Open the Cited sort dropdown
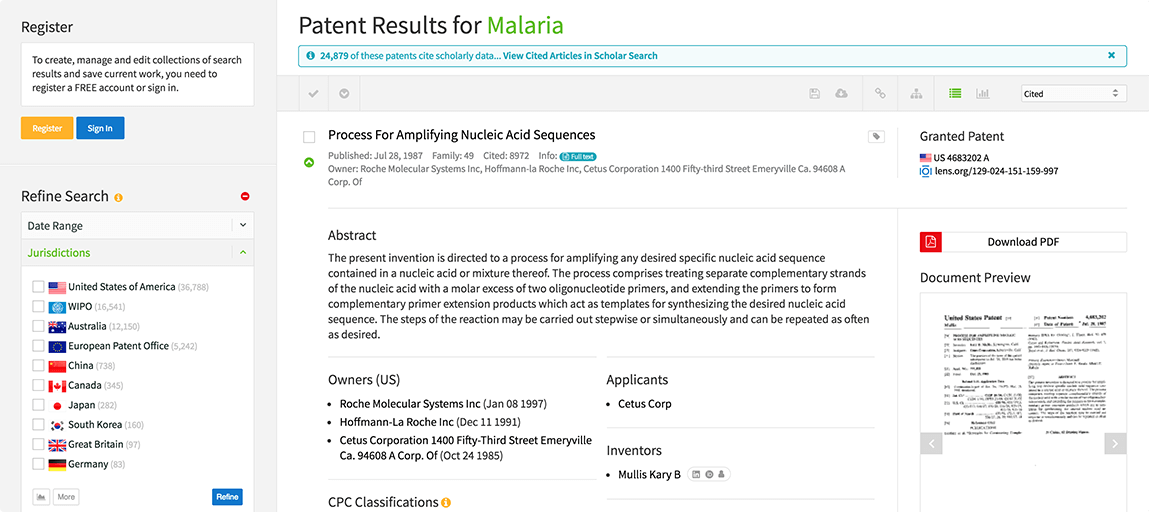Screen dimensions: 1149x512 click(x=1073, y=94)
